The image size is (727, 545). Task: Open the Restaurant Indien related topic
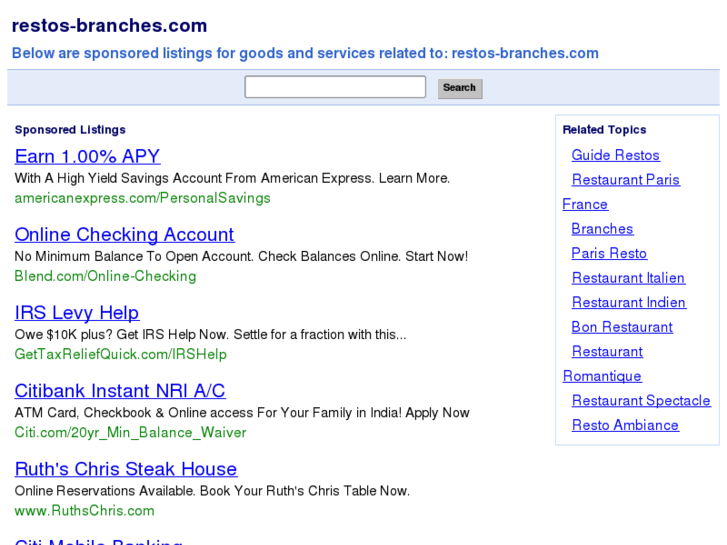(x=629, y=302)
